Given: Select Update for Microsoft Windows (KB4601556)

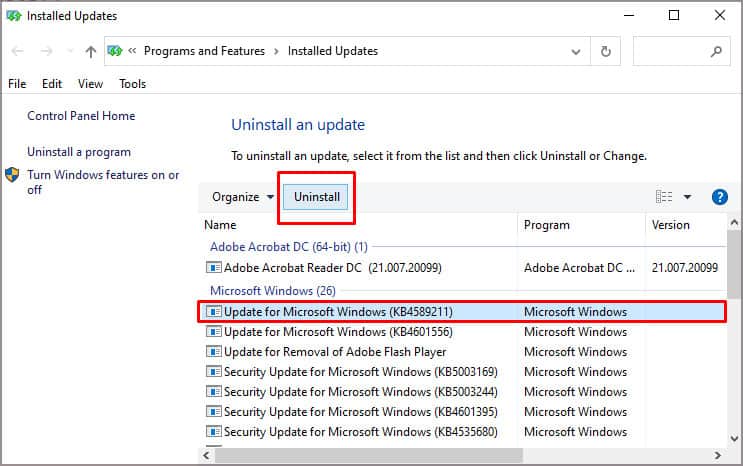Looking at the screenshot, I should [x=463, y=332].
